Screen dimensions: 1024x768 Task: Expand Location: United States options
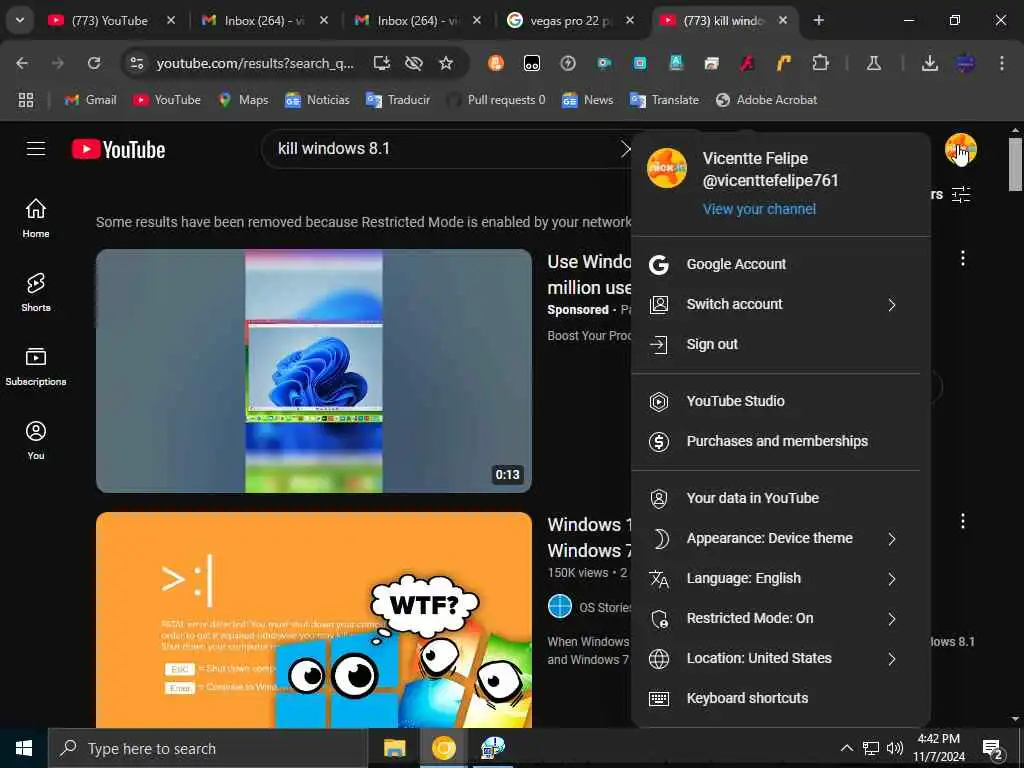(x=776, y=658)
